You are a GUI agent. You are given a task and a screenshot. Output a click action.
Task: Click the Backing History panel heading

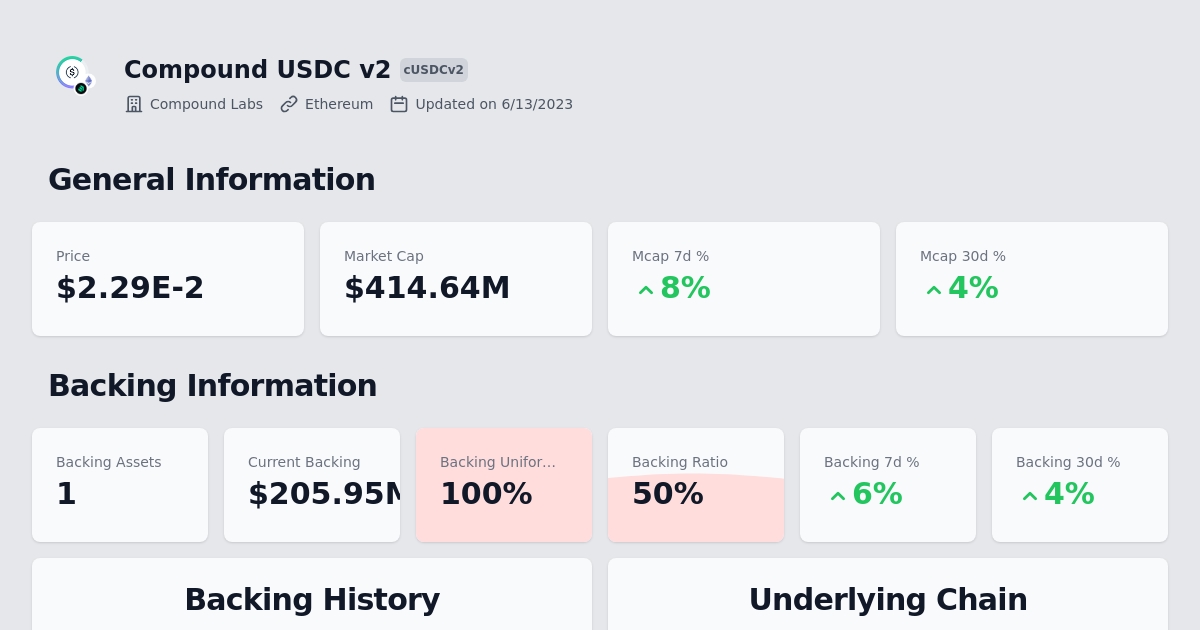click(x=312, y=599)
